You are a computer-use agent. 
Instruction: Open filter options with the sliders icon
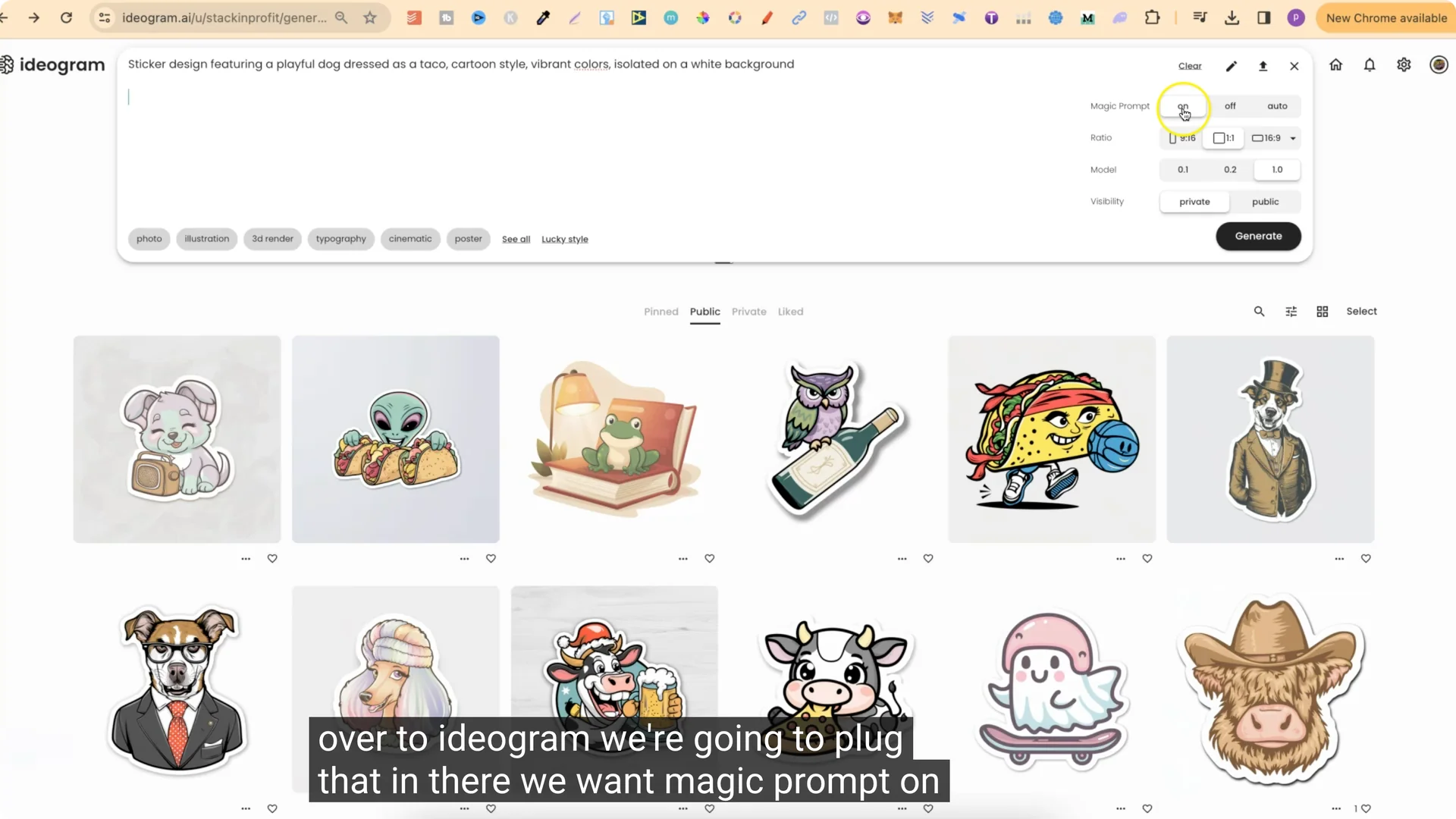[x=1291, y=311]
